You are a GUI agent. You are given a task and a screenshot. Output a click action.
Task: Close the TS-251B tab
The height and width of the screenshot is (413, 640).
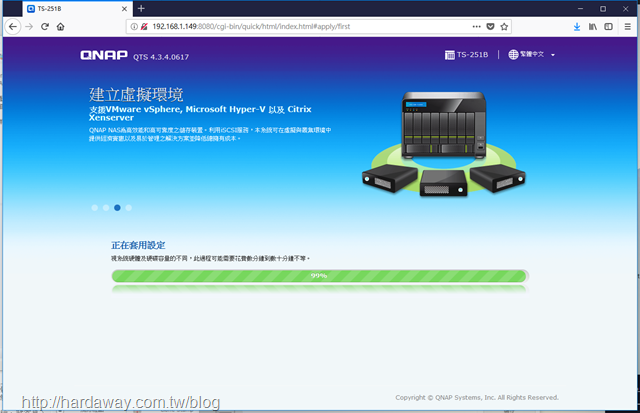click(x=124, y=9)
